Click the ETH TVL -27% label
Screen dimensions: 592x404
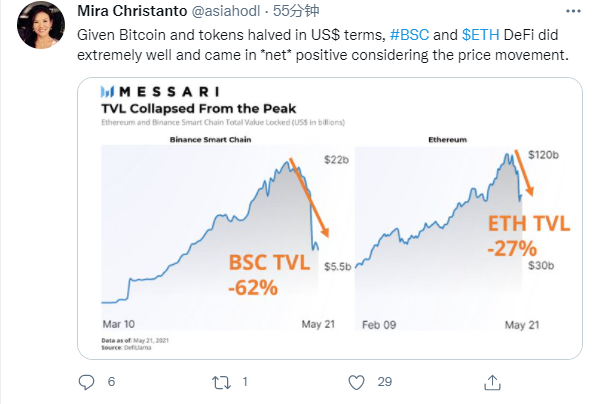coord(529,236)
